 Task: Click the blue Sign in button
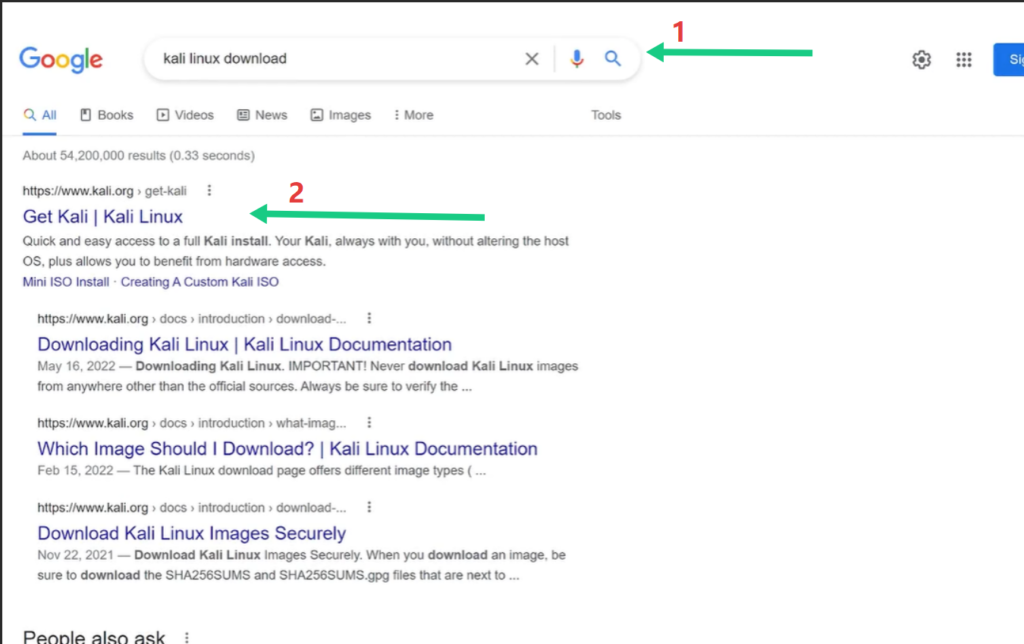[1008, 59]
